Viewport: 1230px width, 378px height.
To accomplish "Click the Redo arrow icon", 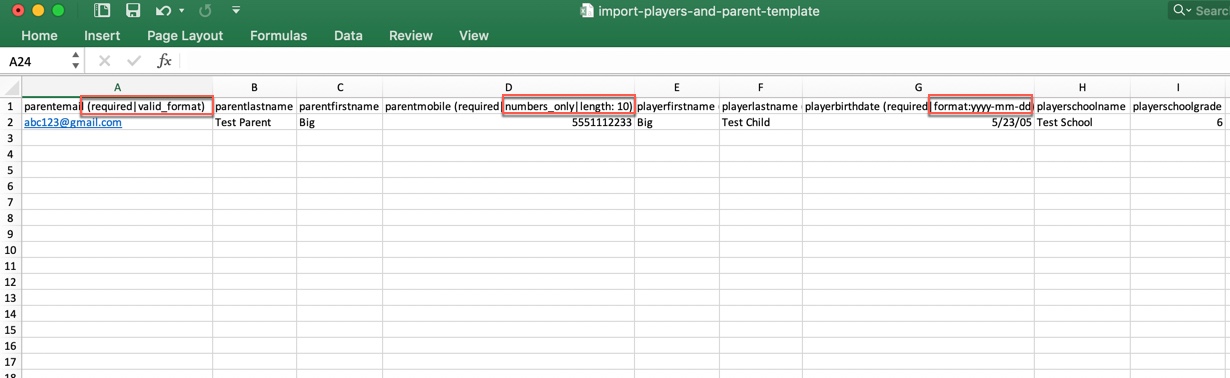I will click(205, 11).
